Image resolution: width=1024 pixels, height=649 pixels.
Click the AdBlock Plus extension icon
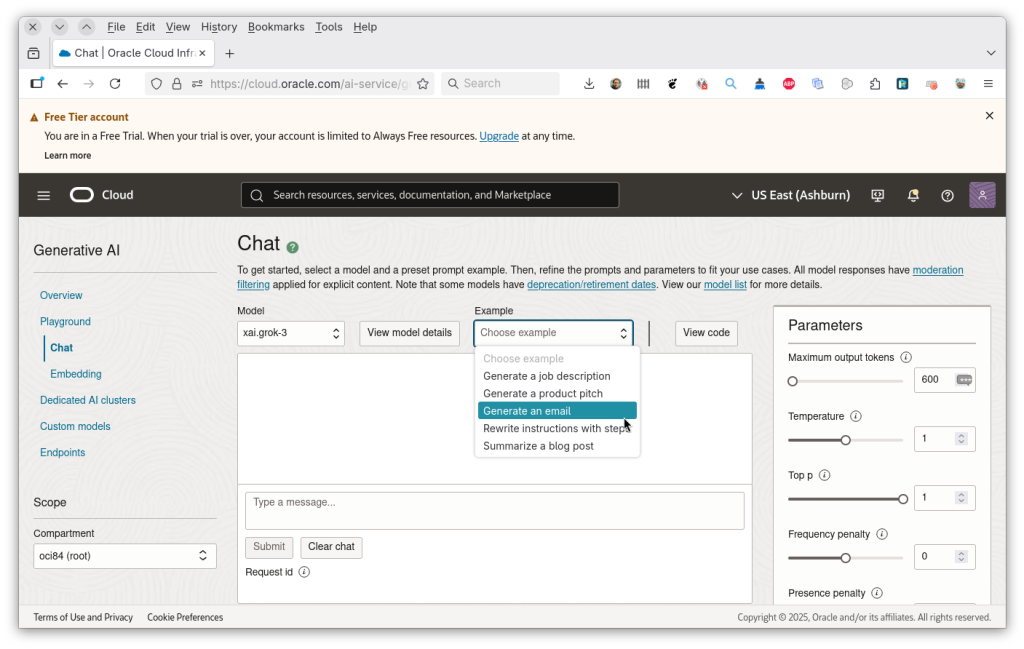click(789, 84)
